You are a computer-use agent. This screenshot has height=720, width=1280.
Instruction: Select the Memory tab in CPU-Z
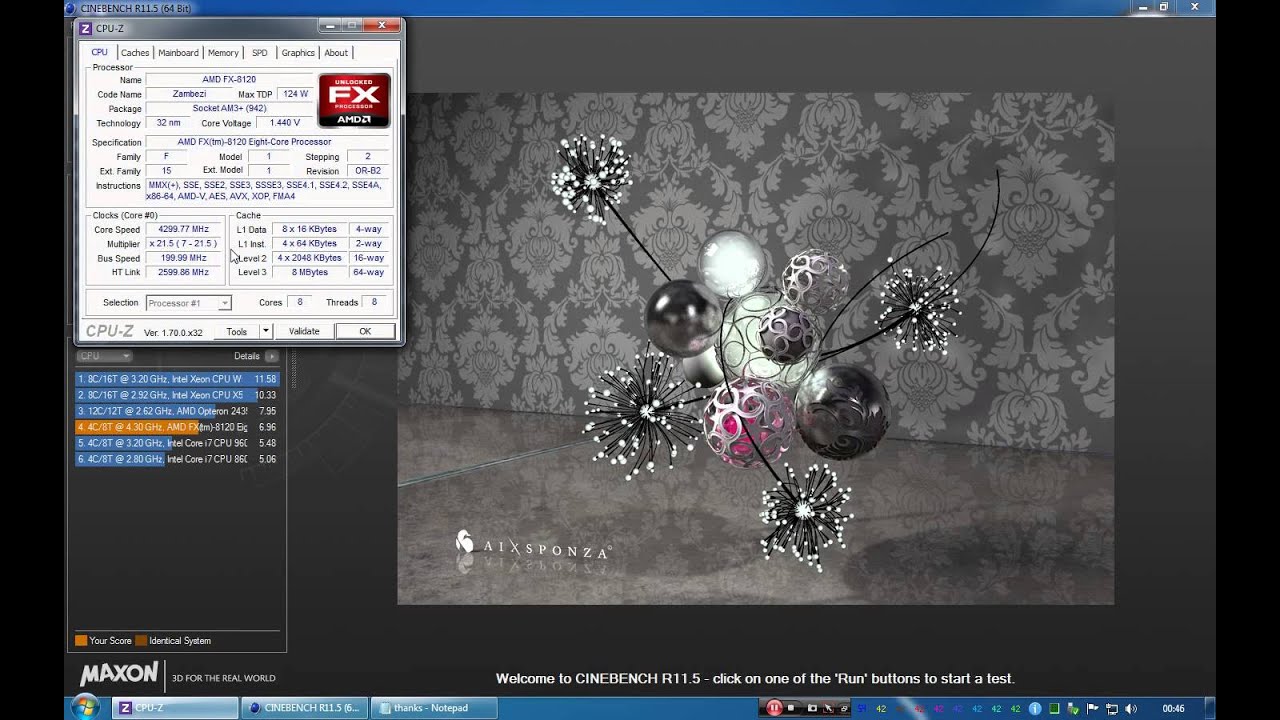click(x=223, y=53)
